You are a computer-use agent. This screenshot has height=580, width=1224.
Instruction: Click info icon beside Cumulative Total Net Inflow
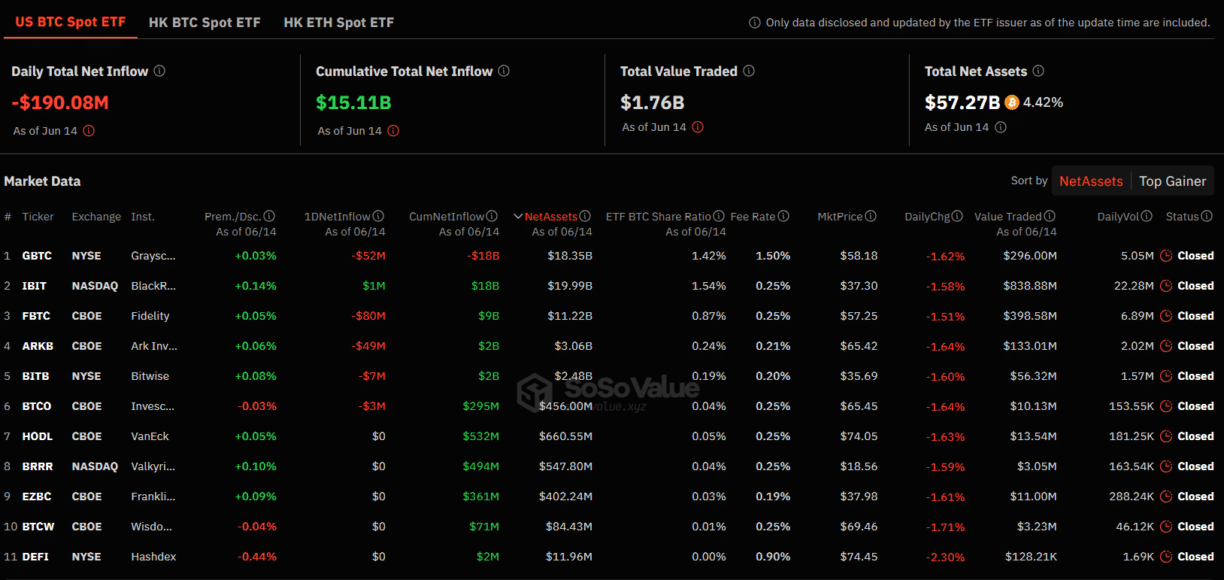coord(505,71)
